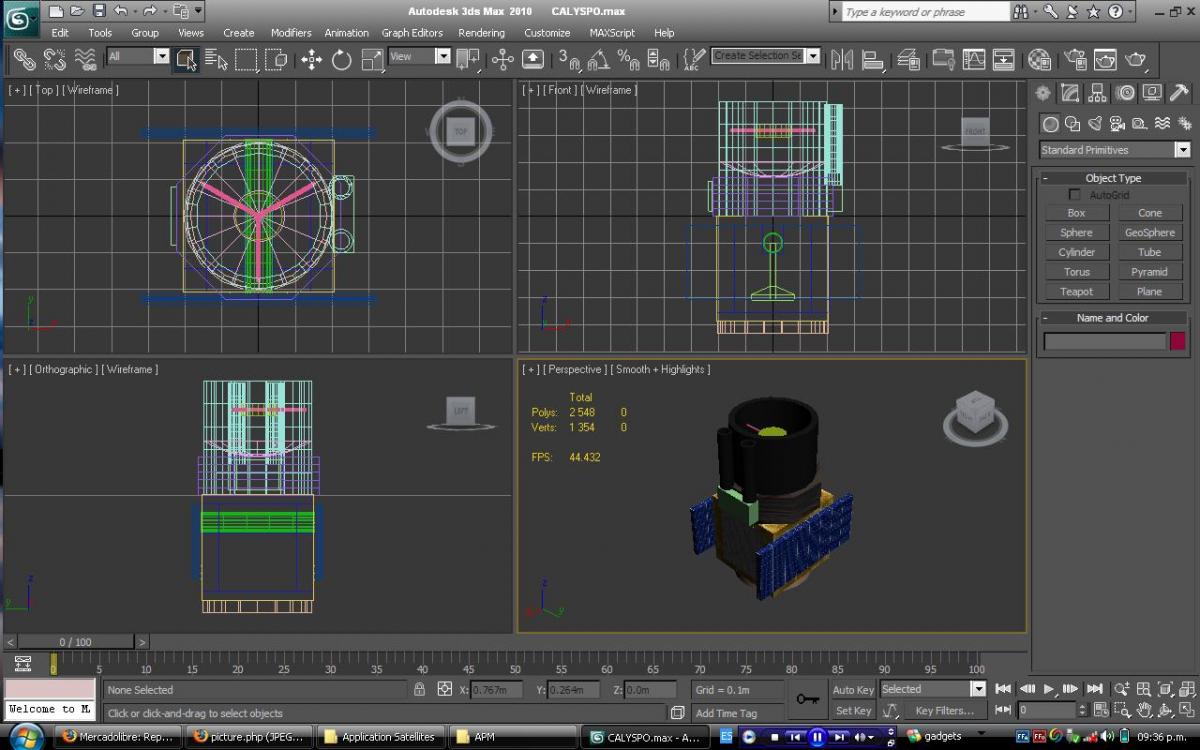Toggle the Window/Crossing selection mode
Image resolution: width=1200 pixels, height=750 pixels.
point(277,59)
